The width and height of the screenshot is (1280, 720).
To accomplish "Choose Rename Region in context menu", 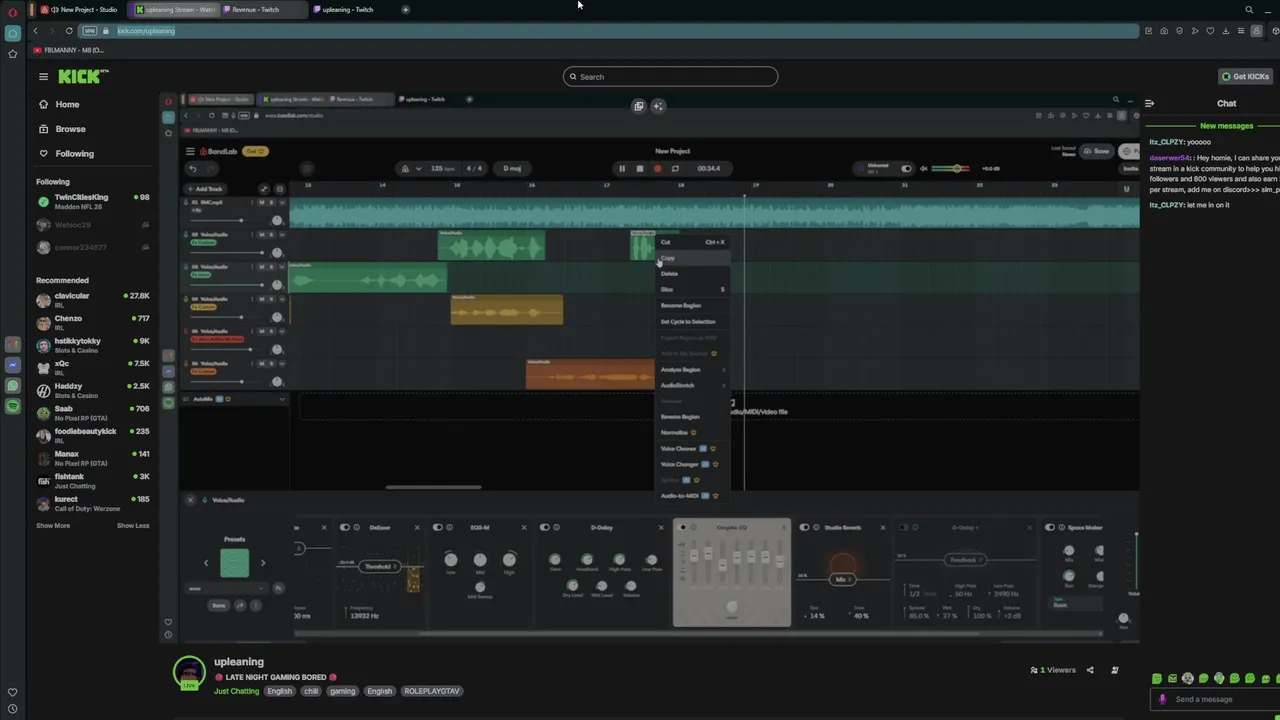I will point(693,305).
